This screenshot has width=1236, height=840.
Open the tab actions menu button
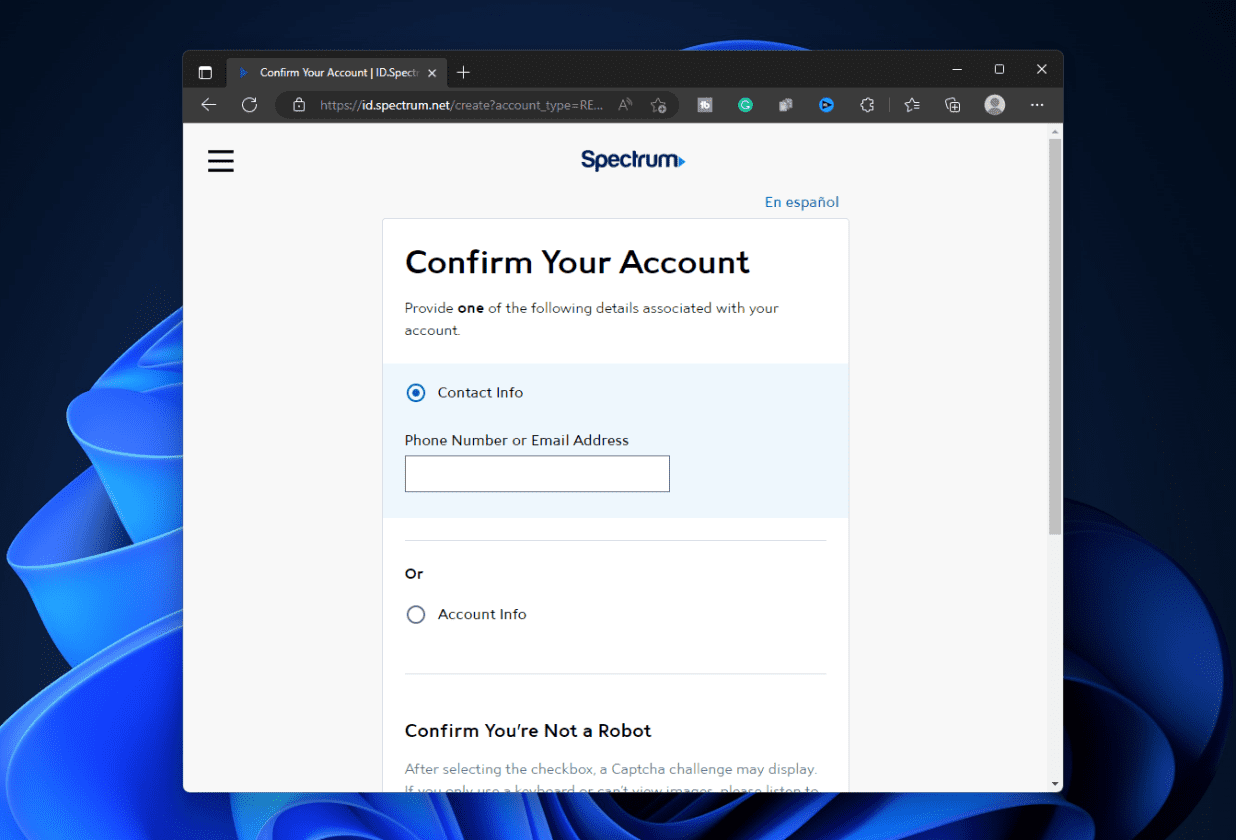[205, 73]
